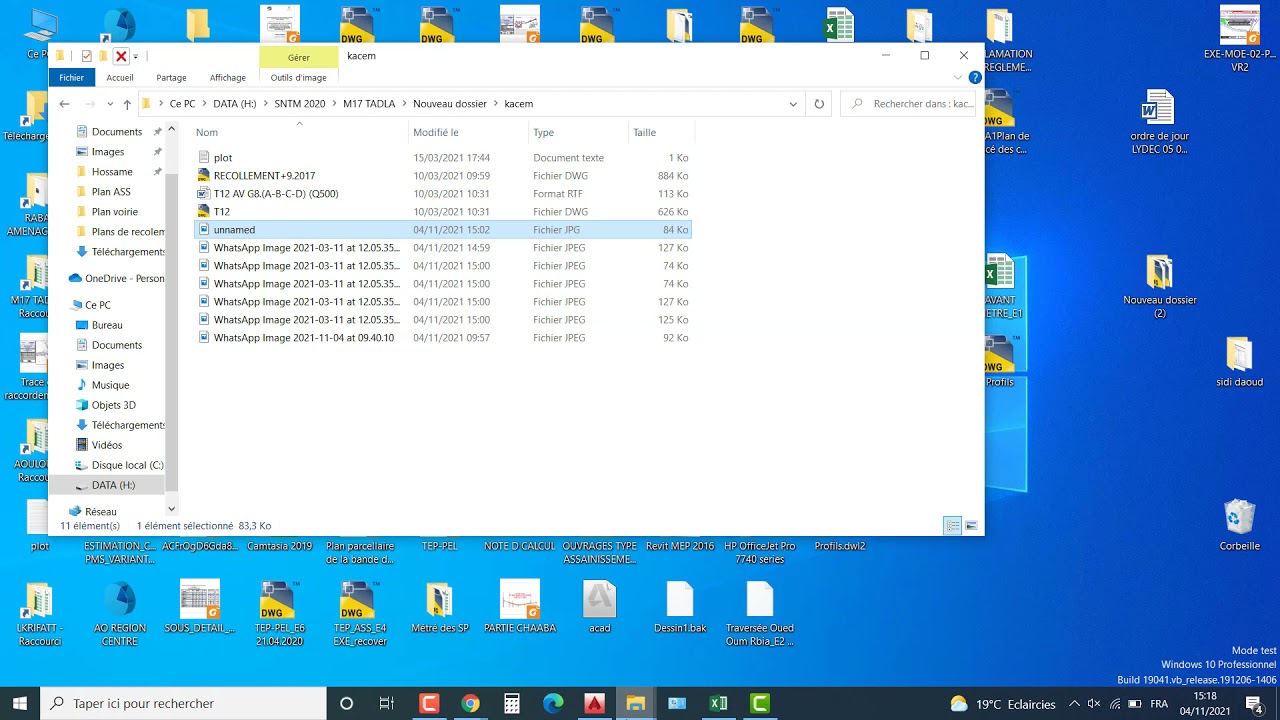Image resolution: width=1280 pixels, height=720 pixels.
Task: Select the T12 DWG file
Action: coord(442,212)
